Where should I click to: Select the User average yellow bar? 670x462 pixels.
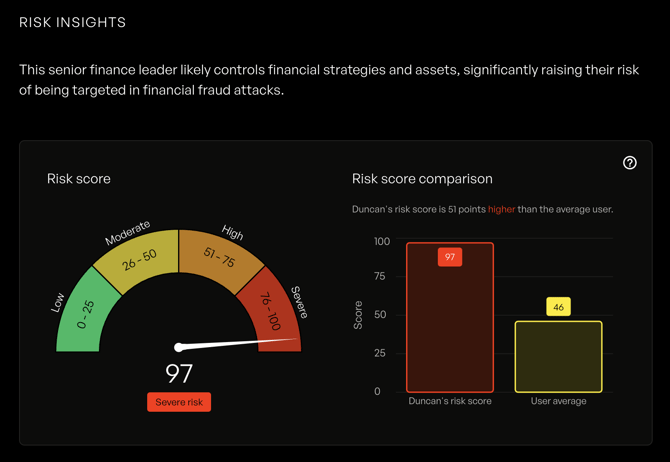click(558, 356)
